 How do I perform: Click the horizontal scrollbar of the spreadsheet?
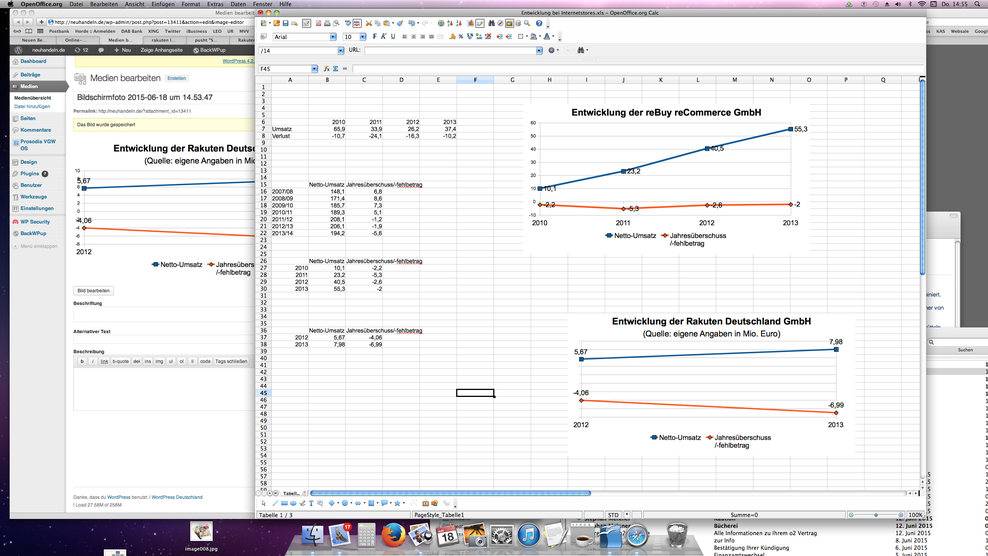(x=451, y=493)
